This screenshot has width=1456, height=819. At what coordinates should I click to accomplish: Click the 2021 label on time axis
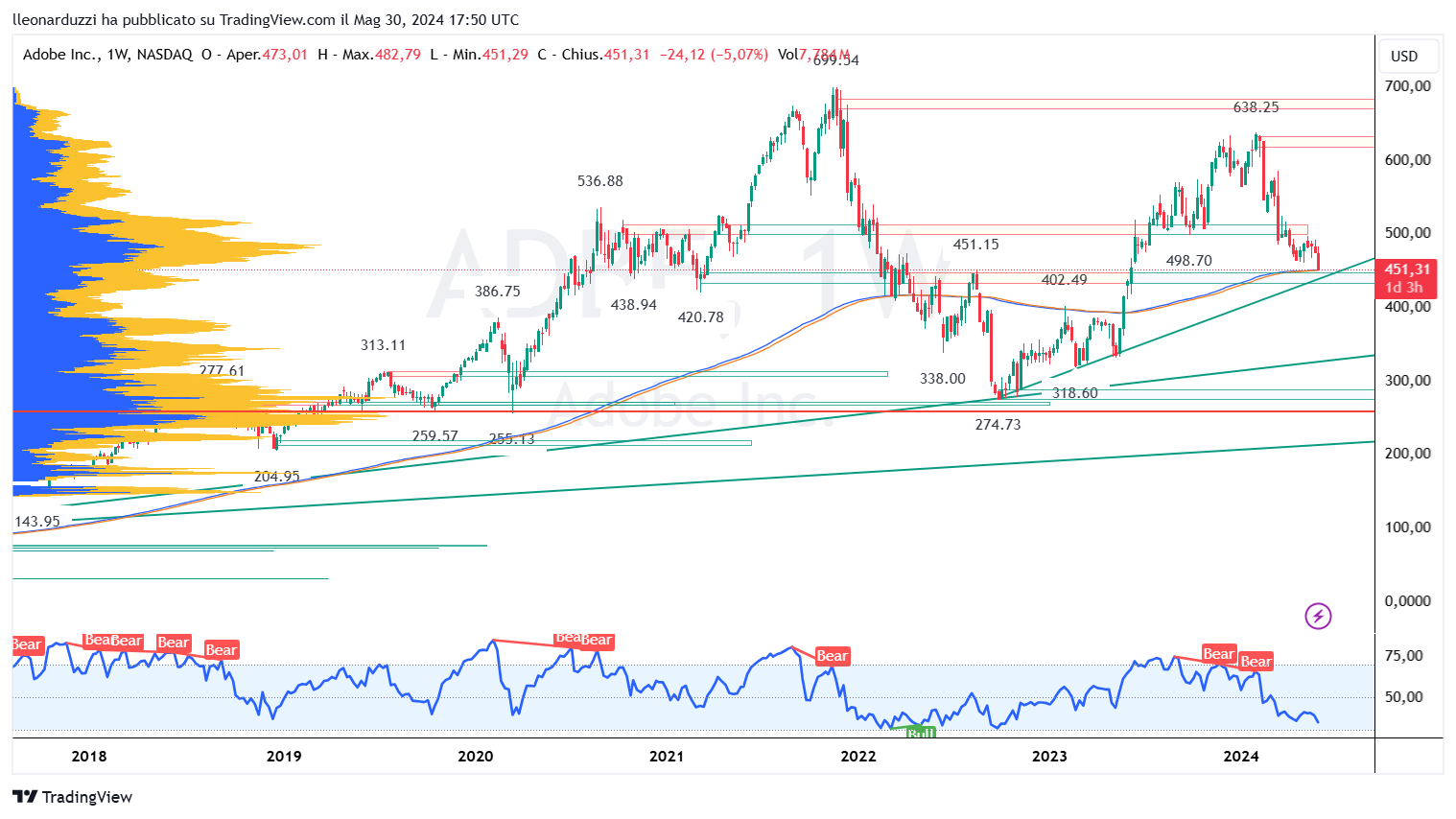[x=667, y=756]
